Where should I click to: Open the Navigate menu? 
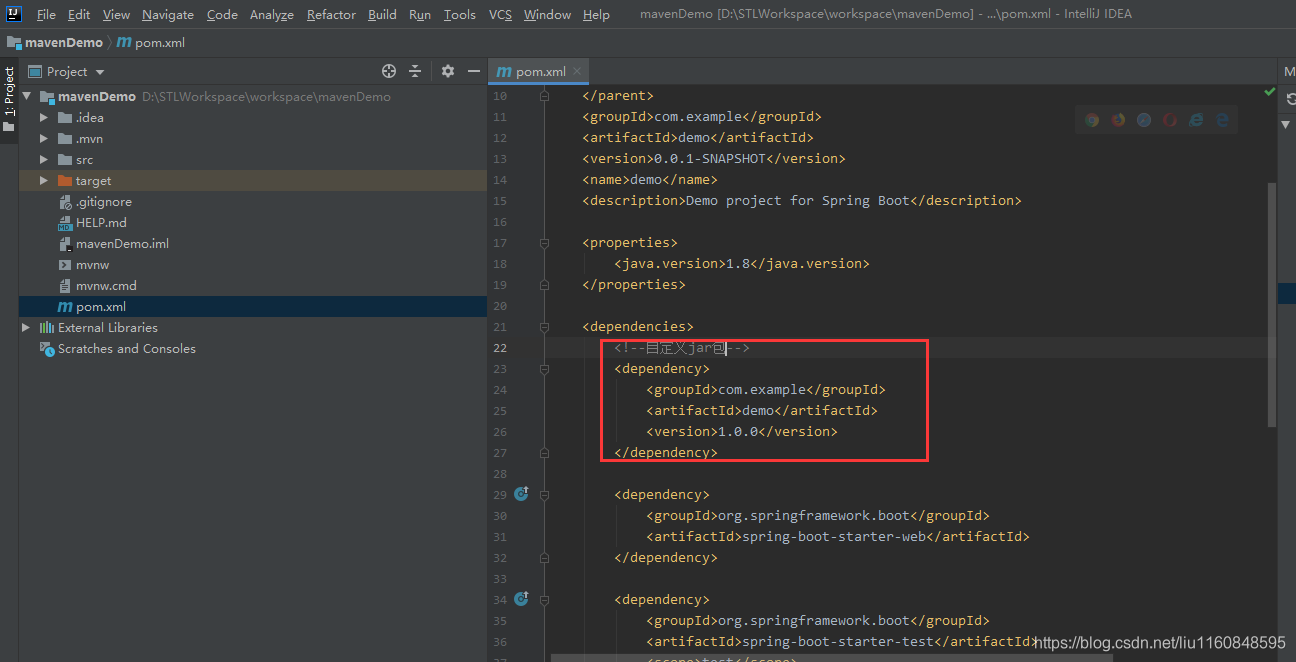coord(168,14)
